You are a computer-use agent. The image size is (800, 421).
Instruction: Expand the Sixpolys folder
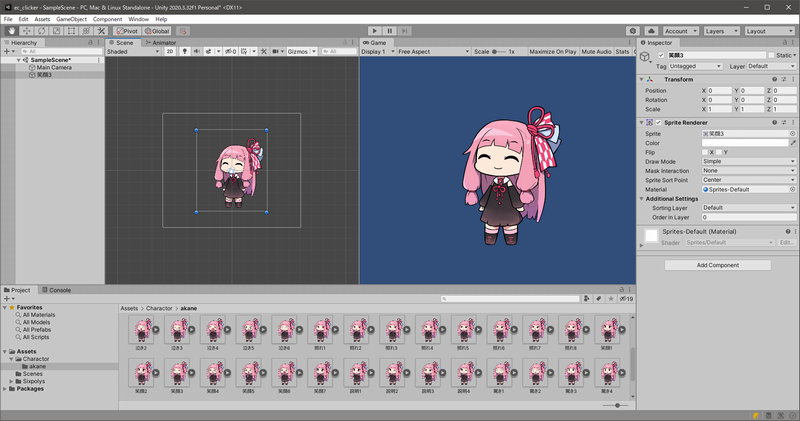point(11,381)
